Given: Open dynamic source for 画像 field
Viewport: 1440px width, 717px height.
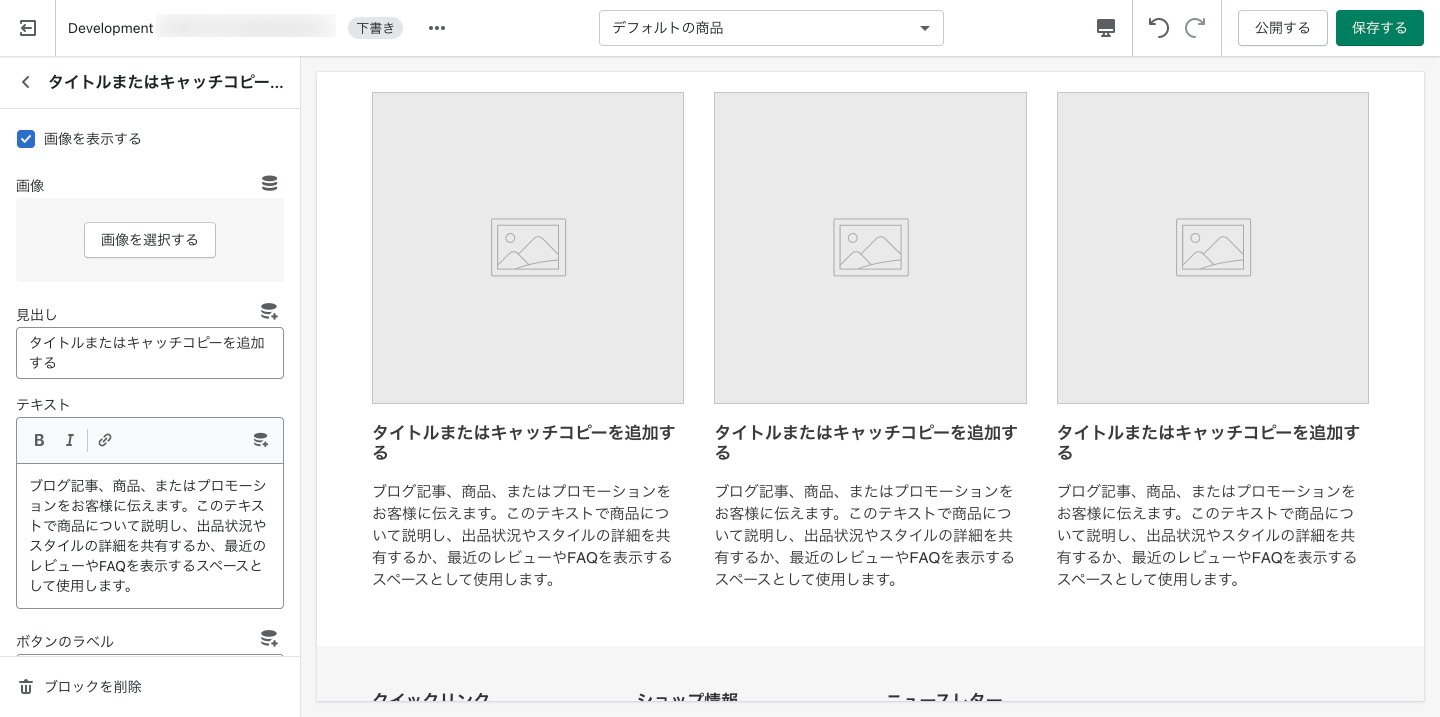Looking at the screenshot, I should pyautogui.click(x=270, y=184).
